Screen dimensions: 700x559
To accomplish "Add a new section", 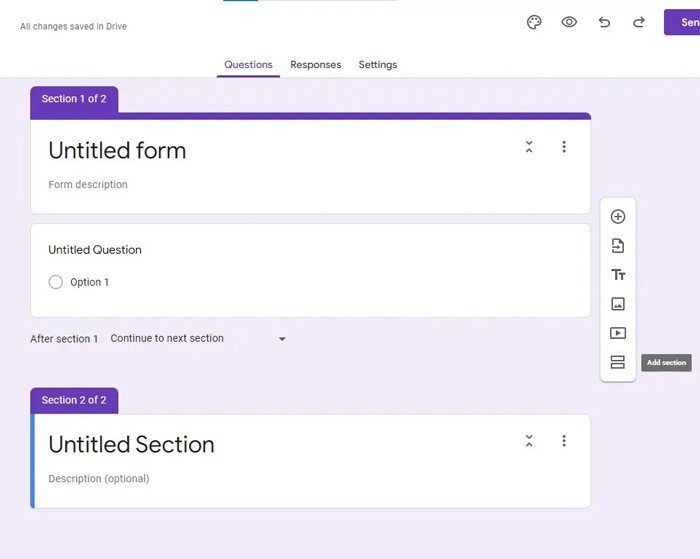I will click(618, 362).
